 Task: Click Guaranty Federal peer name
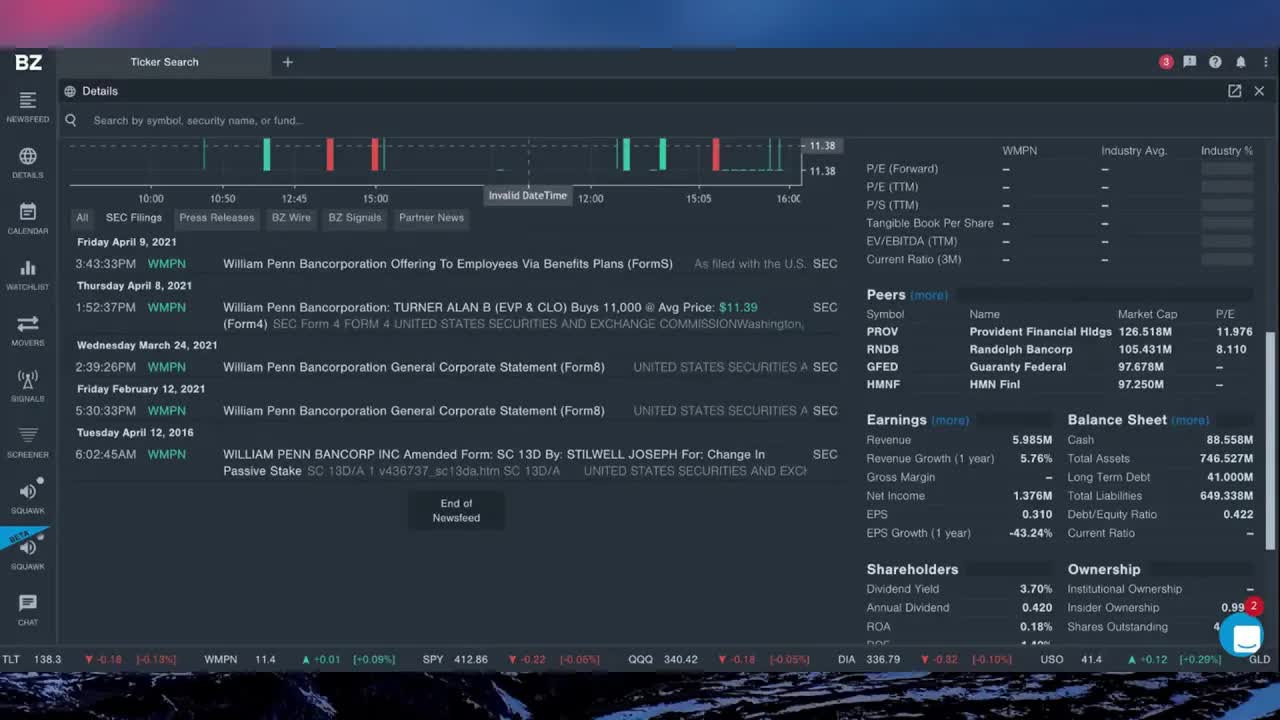point(1017,367)
